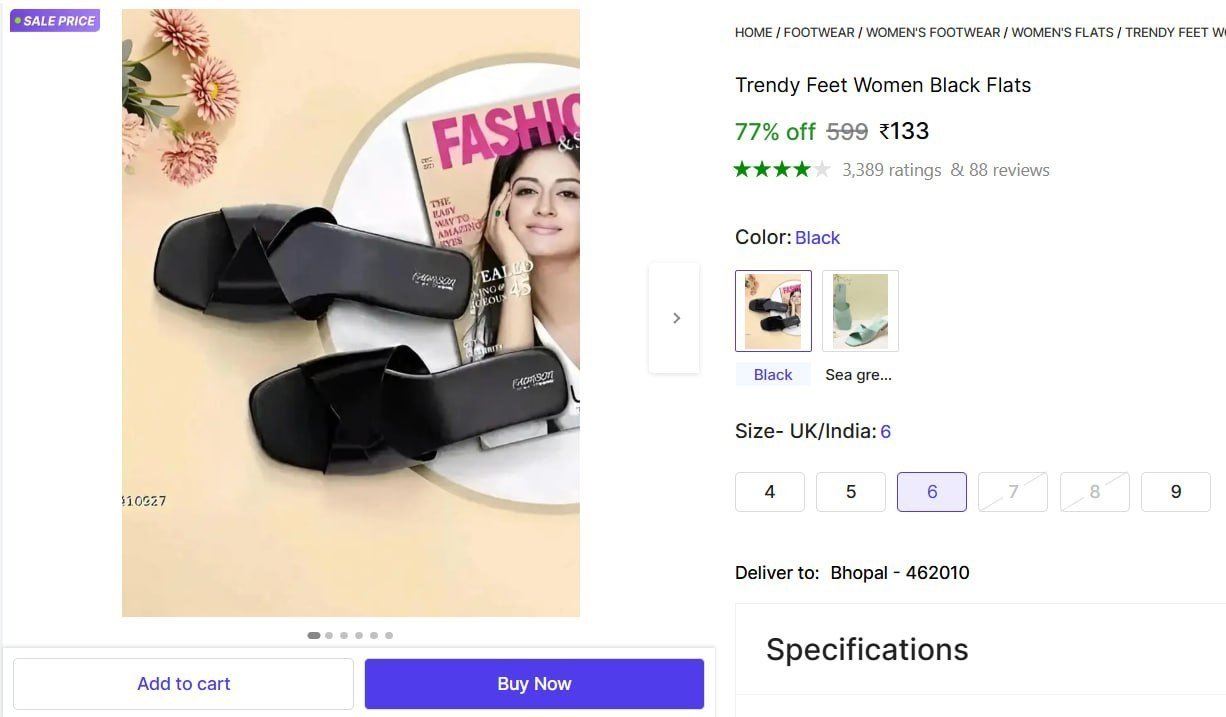This screenshot has height=717, width=1226.
Task: Click the Add to cart button
Action: pyautogui.click(x=184, y=684)
